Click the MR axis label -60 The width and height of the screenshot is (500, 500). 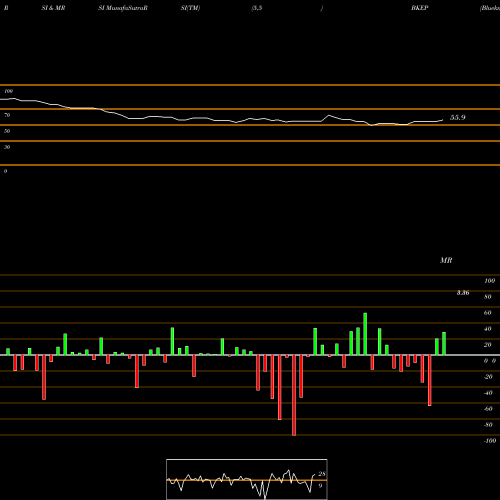[488, 409]
